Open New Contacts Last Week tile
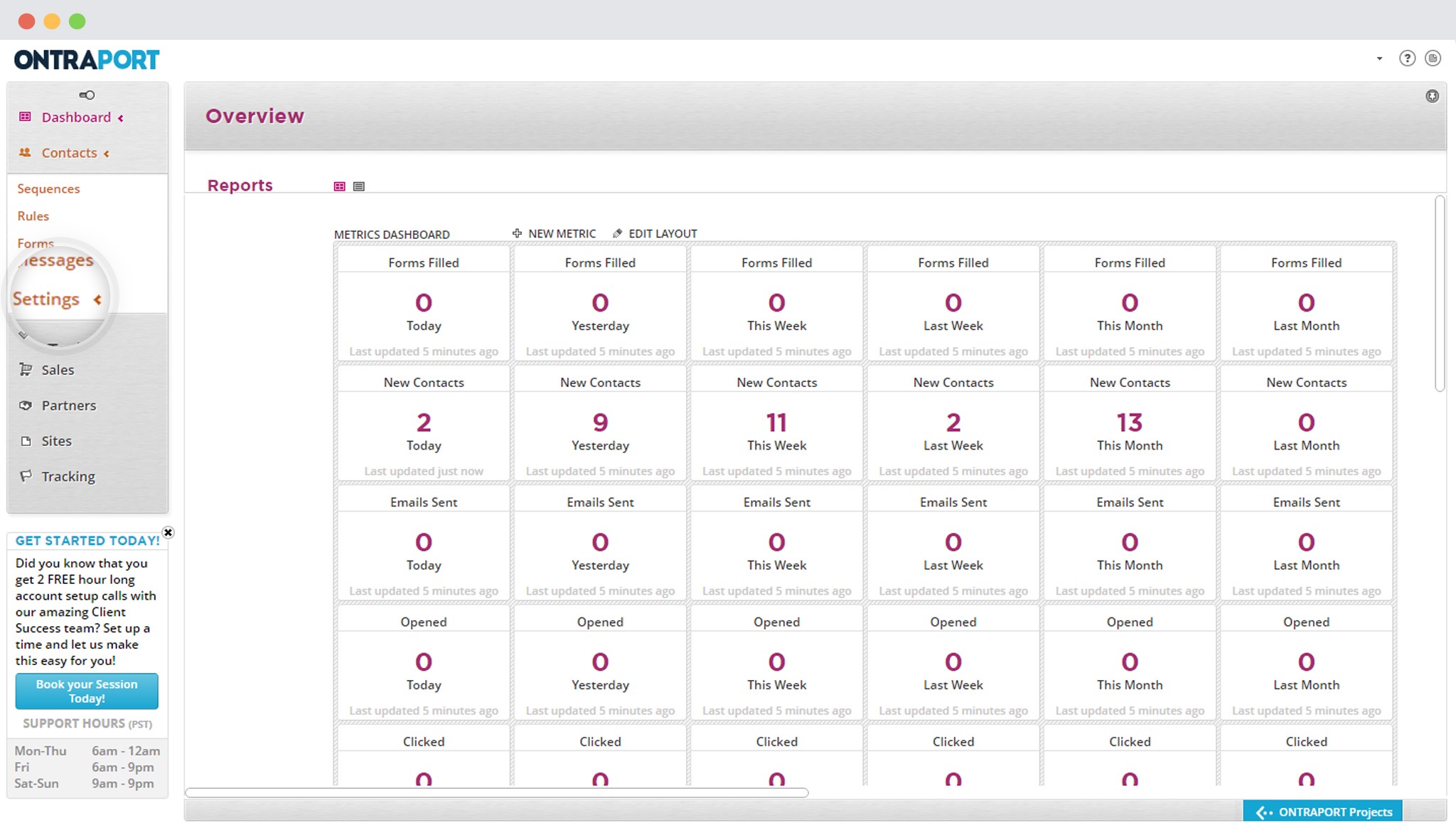 pyautogui.click(x=953, y=424)
